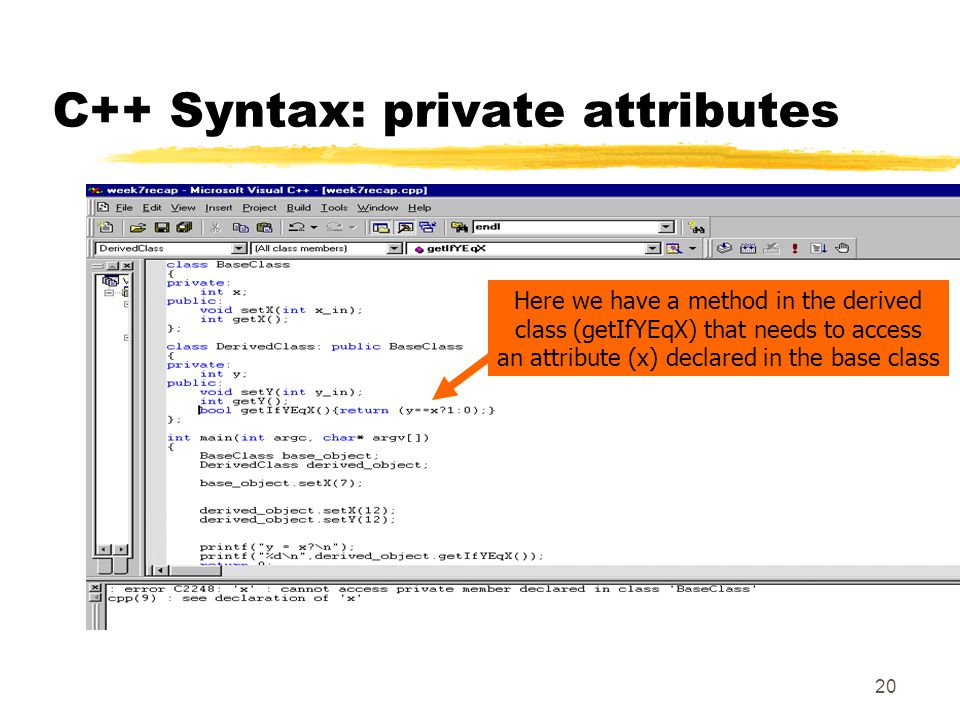This screenshot has width=960, height=720.
Task: Click the Find in Files icon
Action: click(459, 227)
